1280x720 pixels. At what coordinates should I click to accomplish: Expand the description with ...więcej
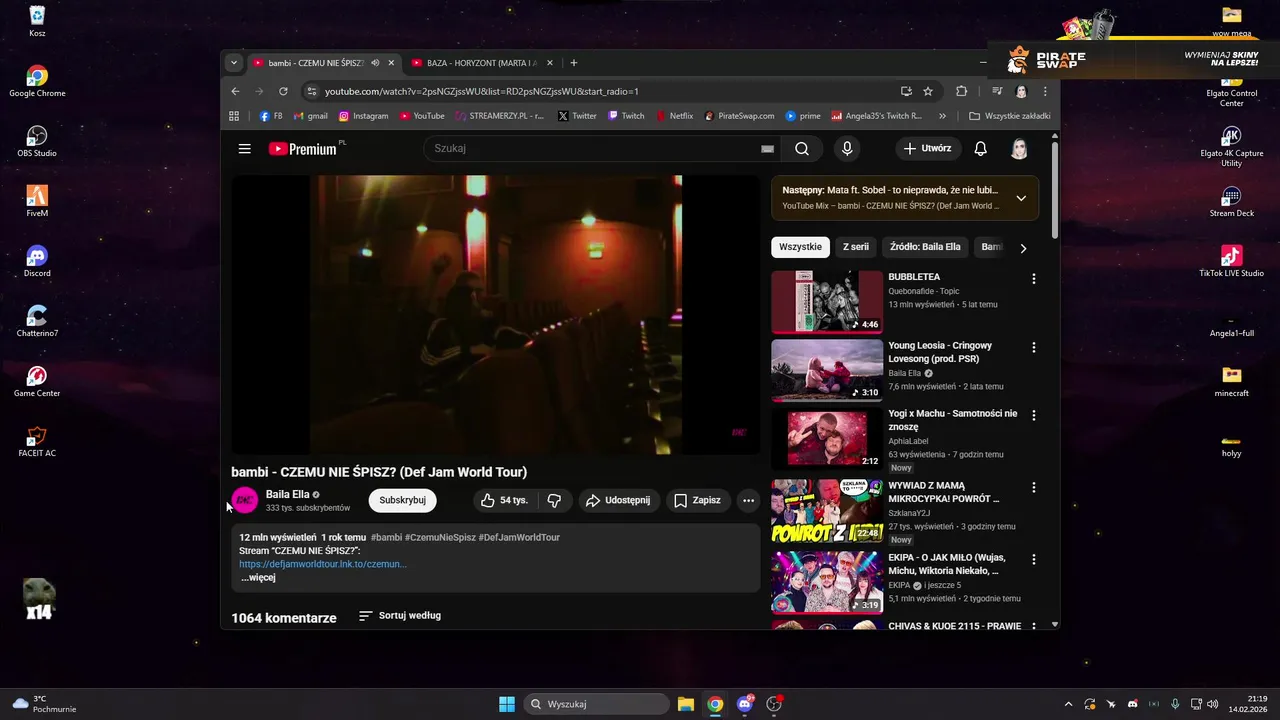(258, 577)
